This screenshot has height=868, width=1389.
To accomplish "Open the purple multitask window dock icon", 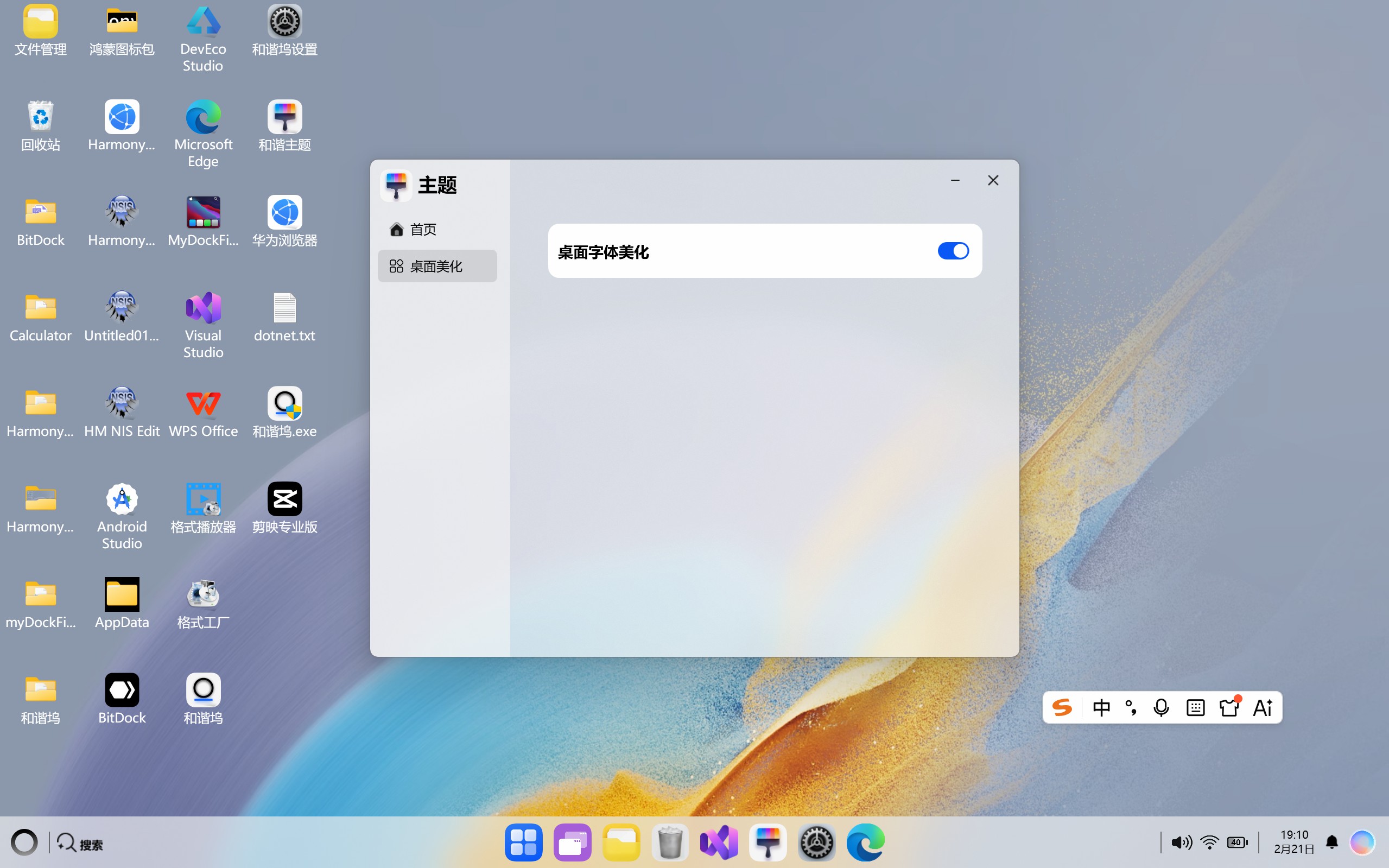I will (x=572, y=842).
